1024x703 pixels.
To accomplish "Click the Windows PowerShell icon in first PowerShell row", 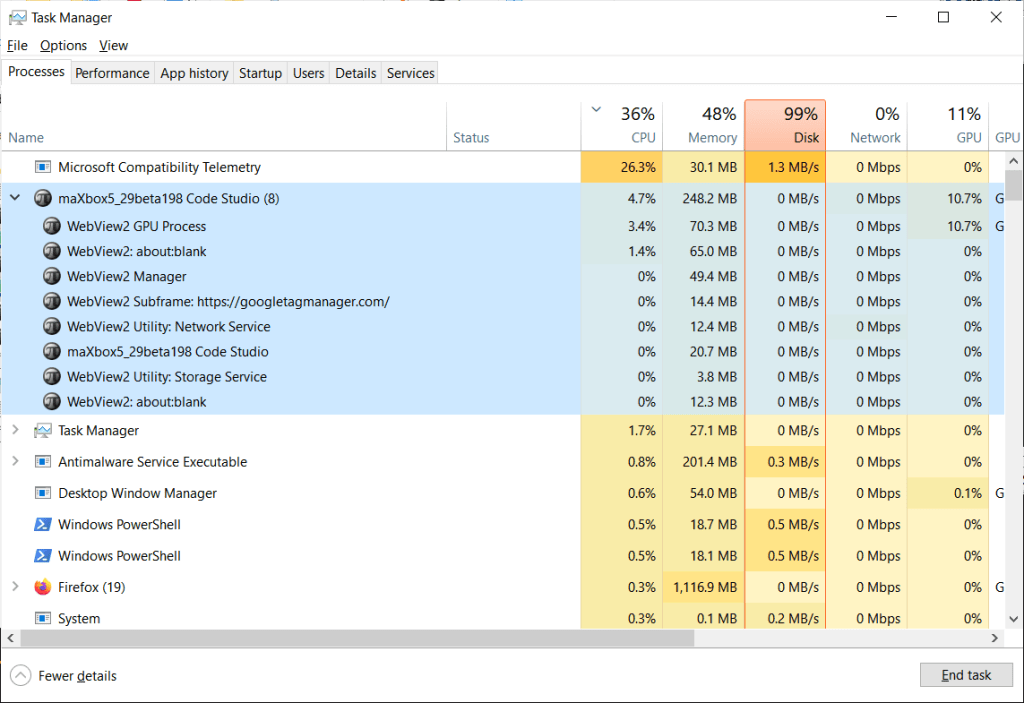I will (x=42, y=525).
